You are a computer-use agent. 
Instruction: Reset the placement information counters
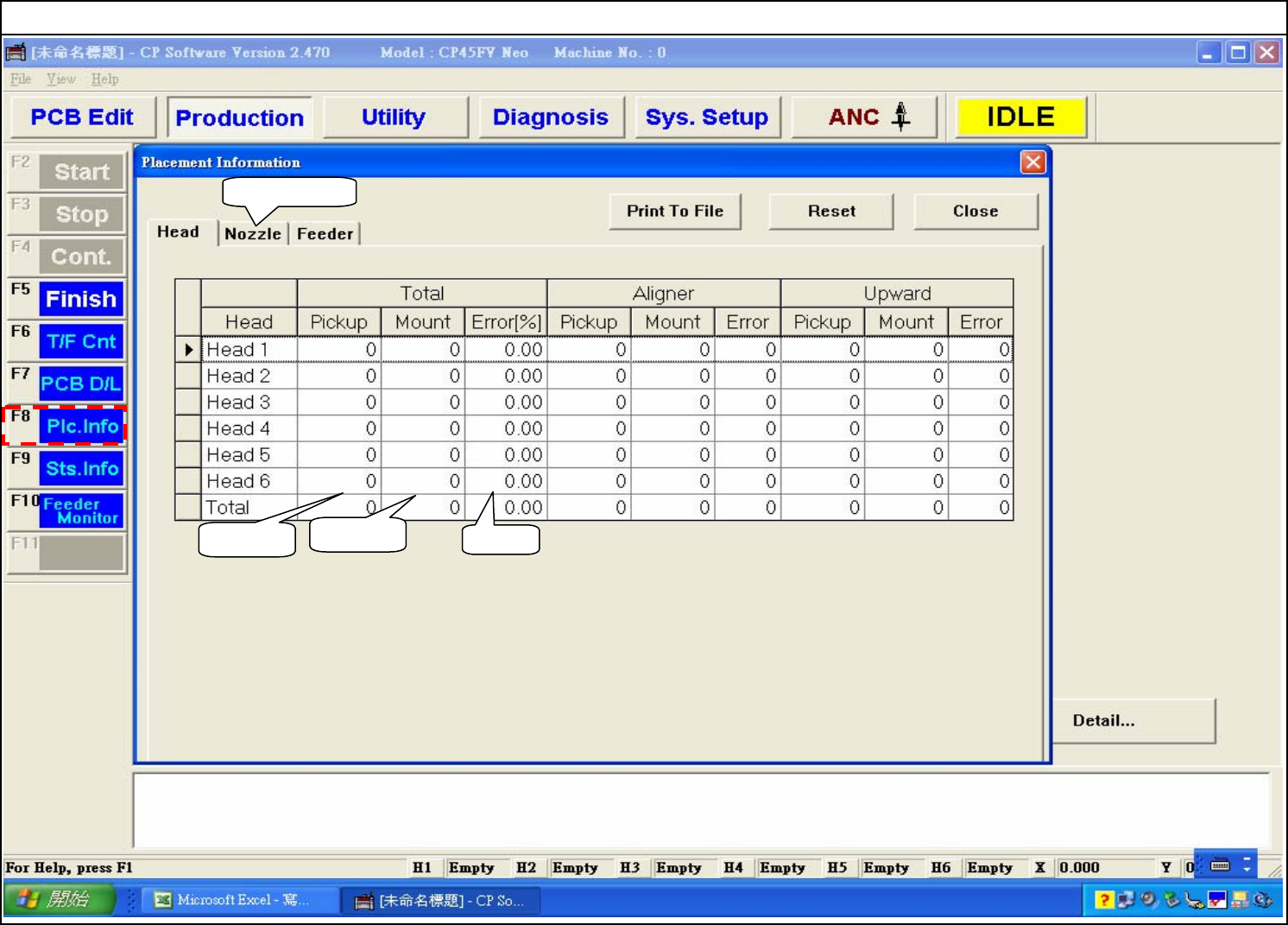(x=830, y=212)
